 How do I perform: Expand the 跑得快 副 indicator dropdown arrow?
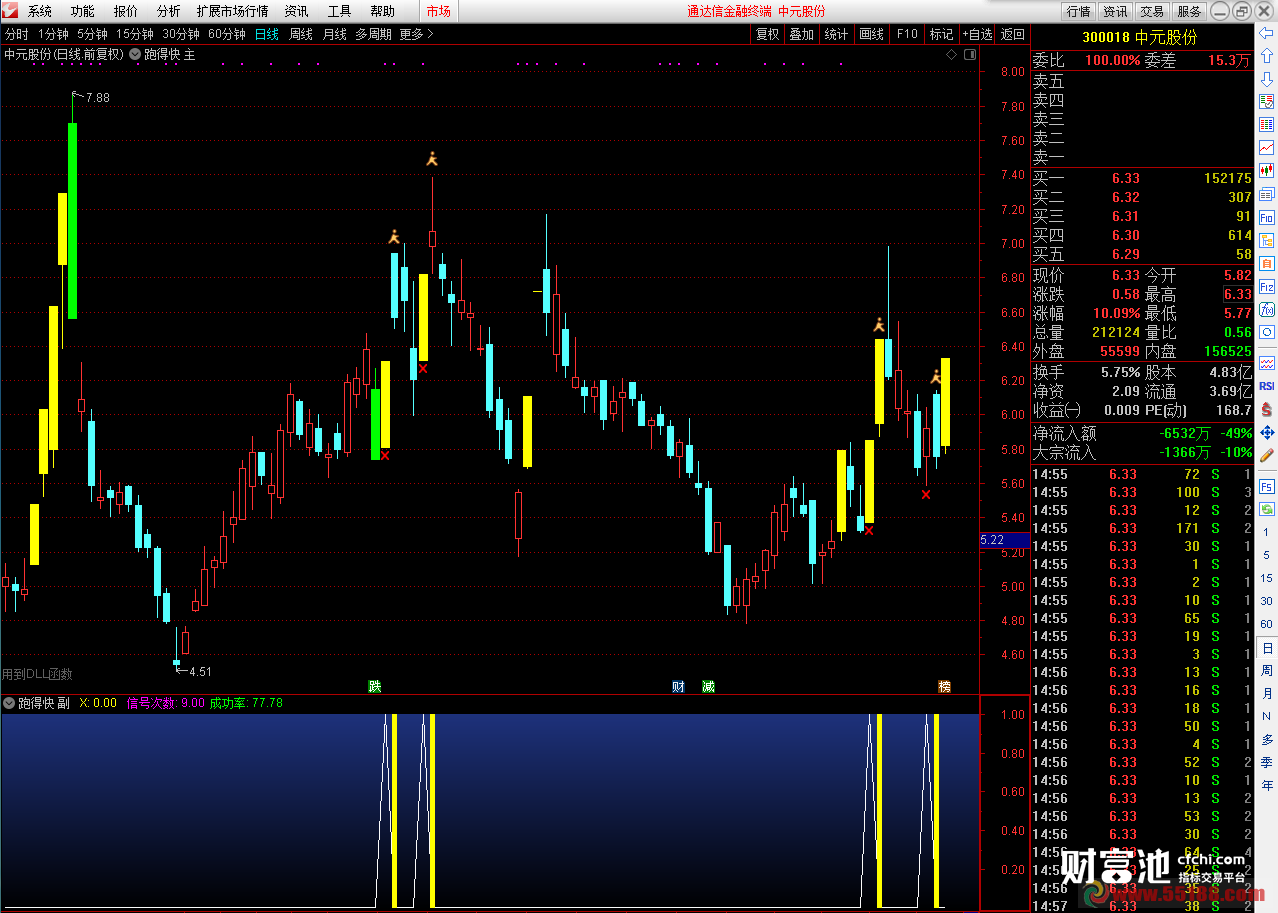[10, 703]
